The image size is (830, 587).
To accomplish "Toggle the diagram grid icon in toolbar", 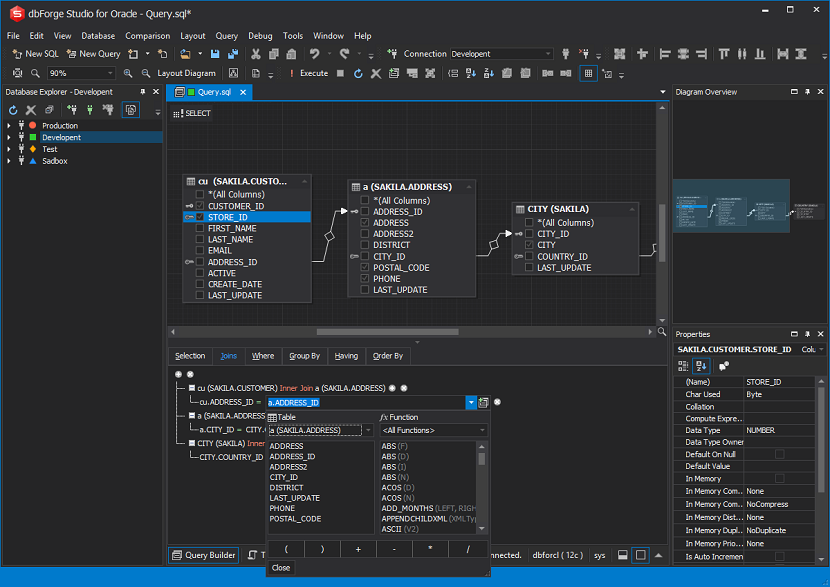I will (x=588, y=73).
